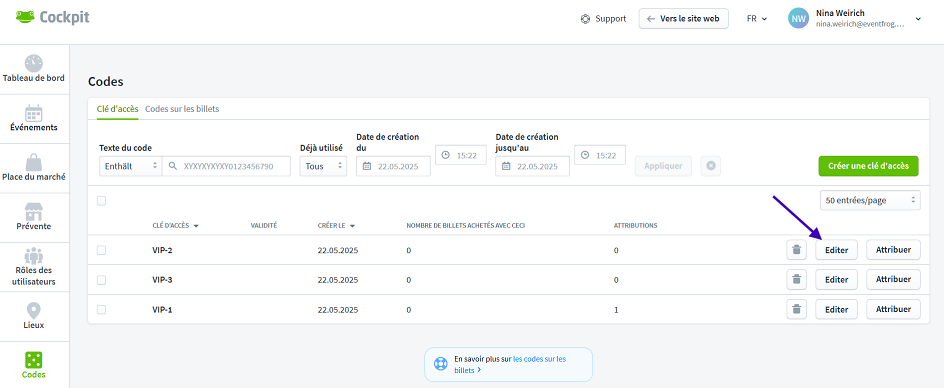Go to Événements calendar icon
This screenshot has width=944, height=388.
tap(34, 113)
